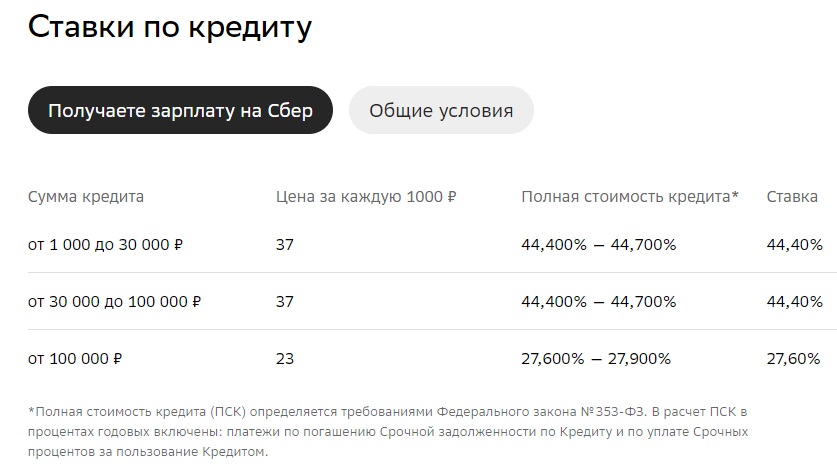Click the ПСК footnote text
837x464 pixels.
388,431
